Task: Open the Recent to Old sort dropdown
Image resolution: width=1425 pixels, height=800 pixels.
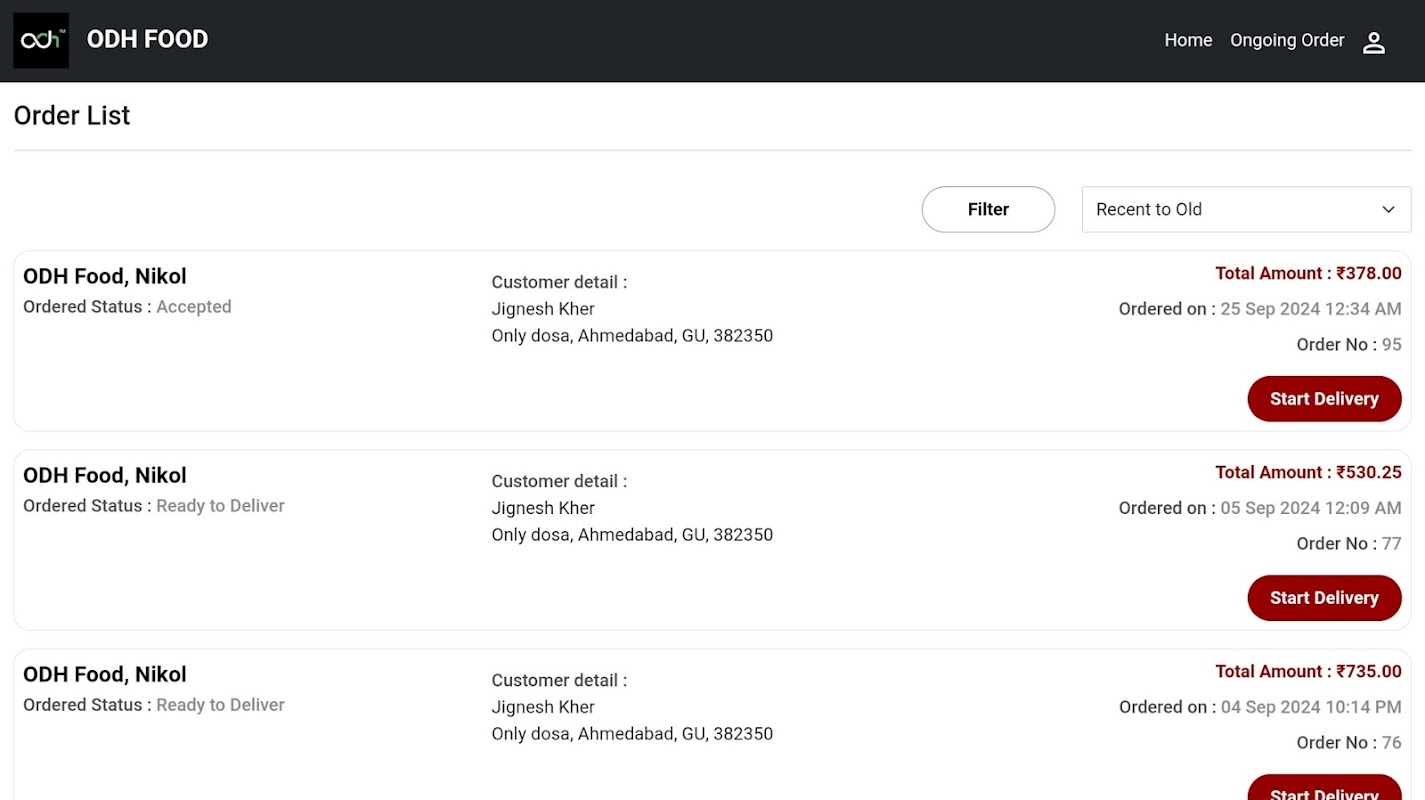Action: (1245, 209)
